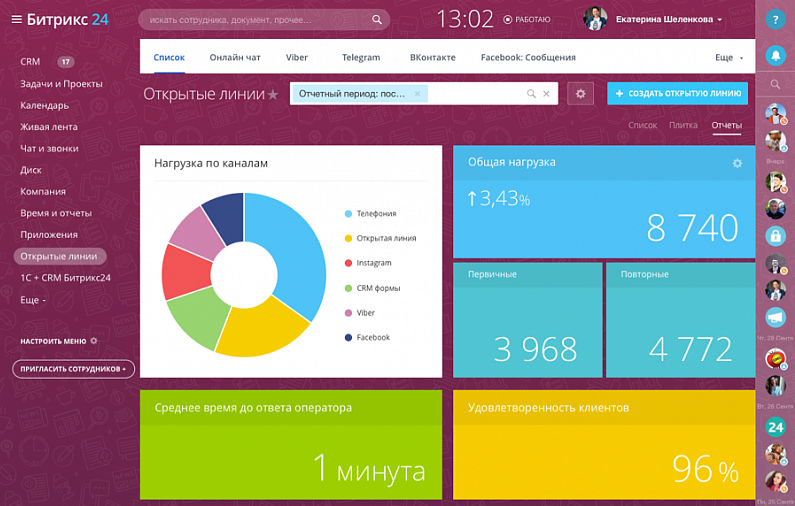Toggle Instagram legend entry
The width and height of the screenshot is (795, 506).
click(x=368, y=263)
